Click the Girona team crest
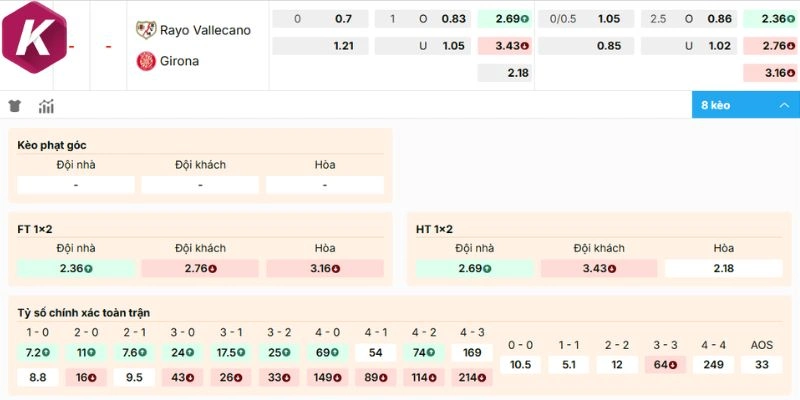The height and width of the screenshot is (400, 800). coord(146,61)
